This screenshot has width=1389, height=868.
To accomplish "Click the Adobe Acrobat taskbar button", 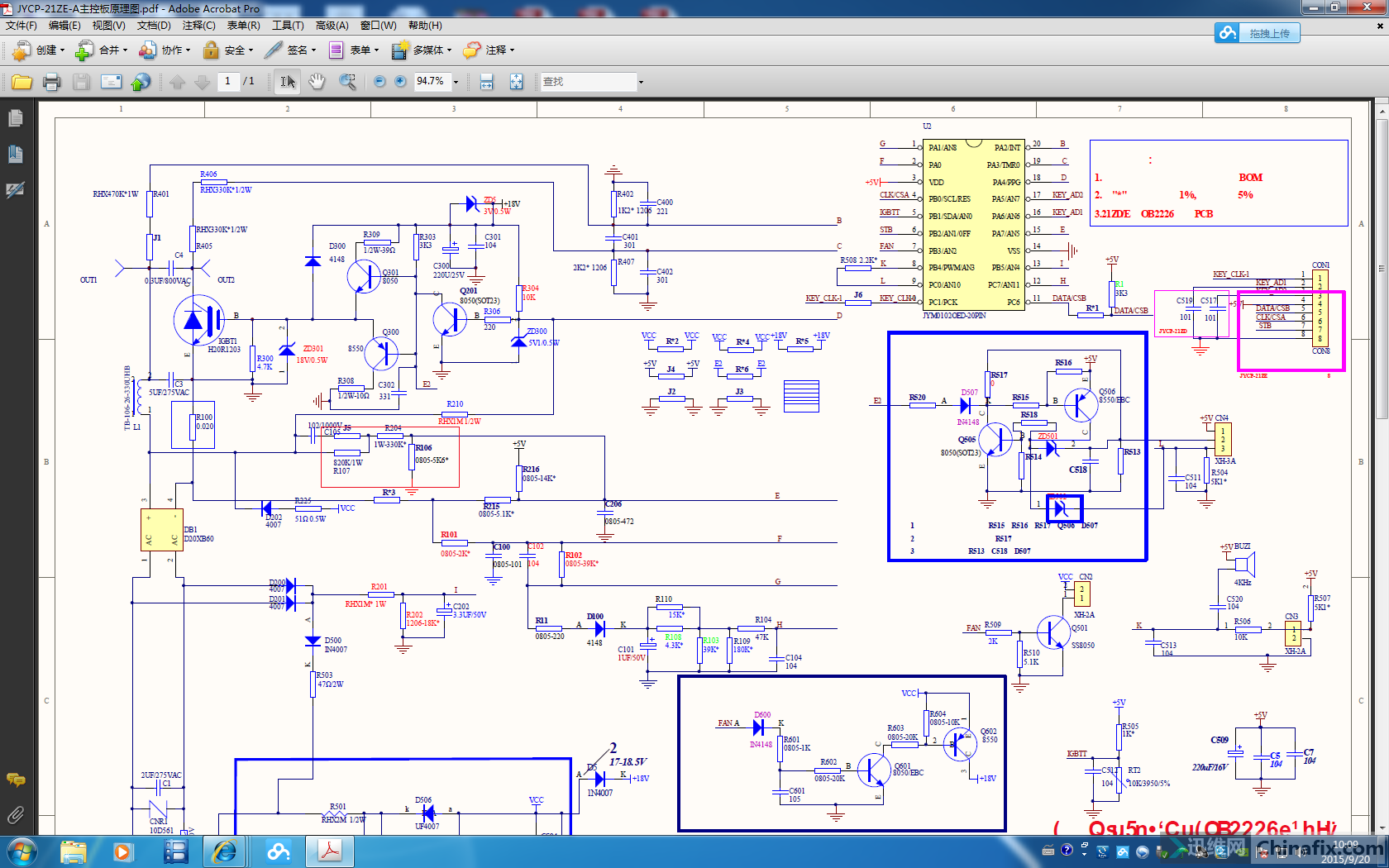I will [x=330, y=851].
